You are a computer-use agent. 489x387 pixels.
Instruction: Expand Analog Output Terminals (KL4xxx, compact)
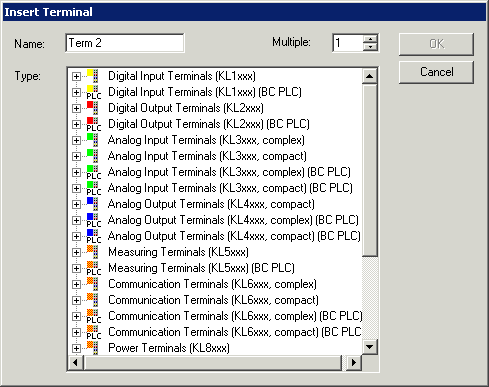point(76,204)
